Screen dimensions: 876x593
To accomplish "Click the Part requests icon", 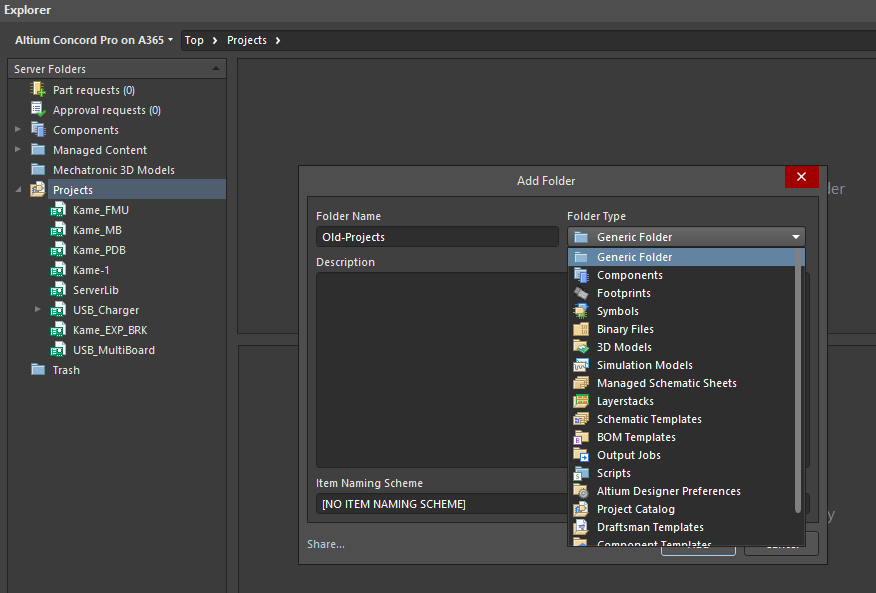I will click(x=38, y=89).
